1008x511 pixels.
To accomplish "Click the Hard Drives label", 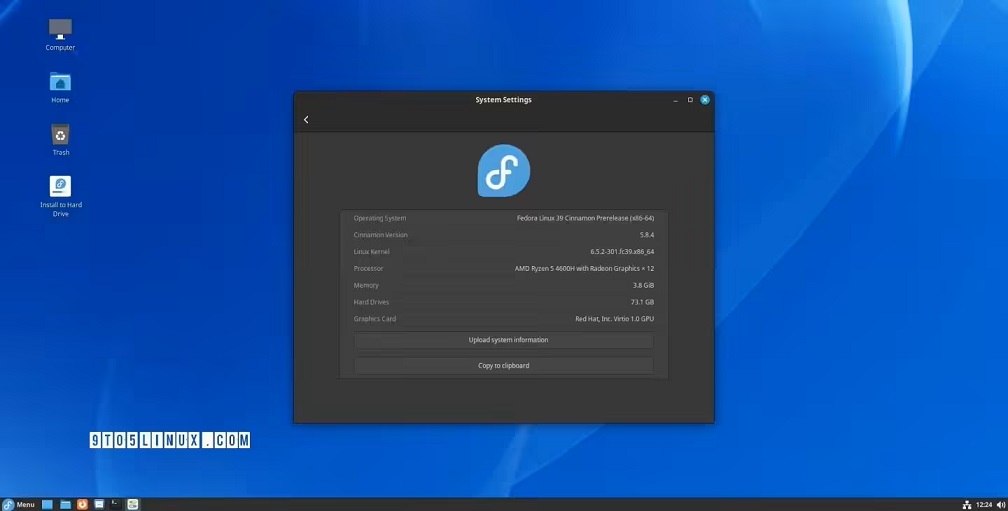I will tap(371, 302).
